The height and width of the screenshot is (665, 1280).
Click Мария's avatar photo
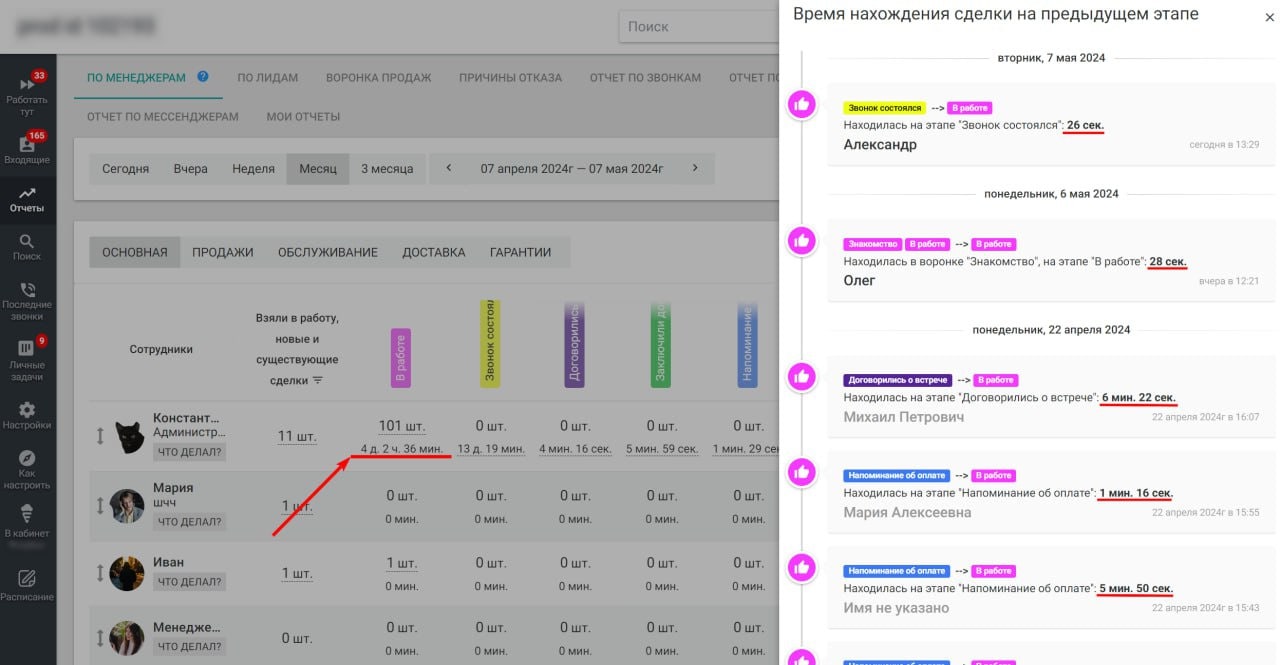click(x=127, y=506)
